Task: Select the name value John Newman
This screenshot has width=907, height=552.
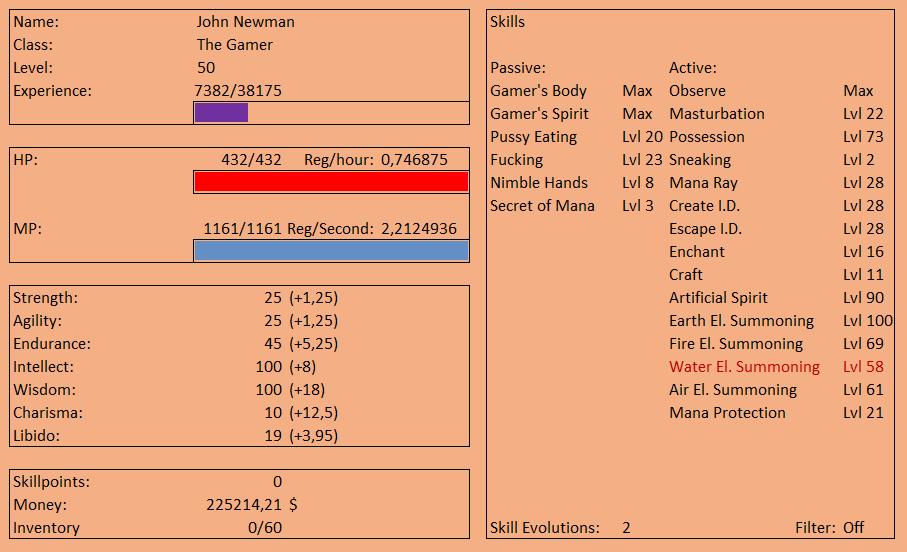Action: (x=245, y=22)
